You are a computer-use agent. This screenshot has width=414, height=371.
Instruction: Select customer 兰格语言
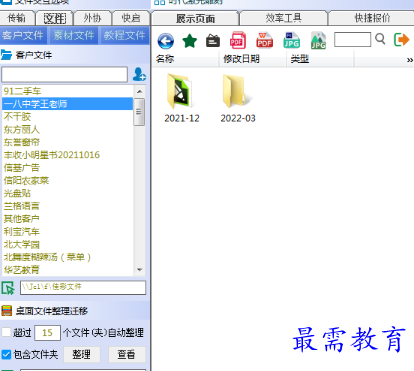click(67, 206)
